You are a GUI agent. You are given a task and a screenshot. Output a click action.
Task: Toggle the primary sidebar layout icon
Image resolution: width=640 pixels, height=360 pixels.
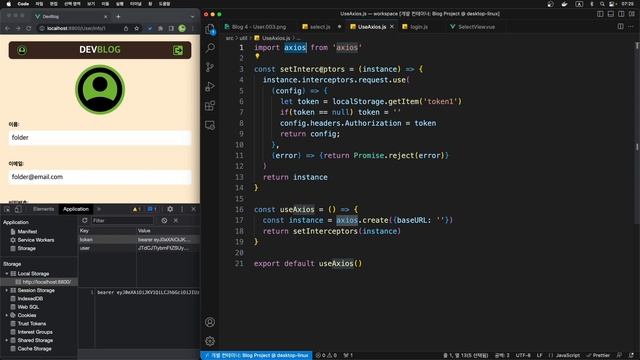pos(600,14)
